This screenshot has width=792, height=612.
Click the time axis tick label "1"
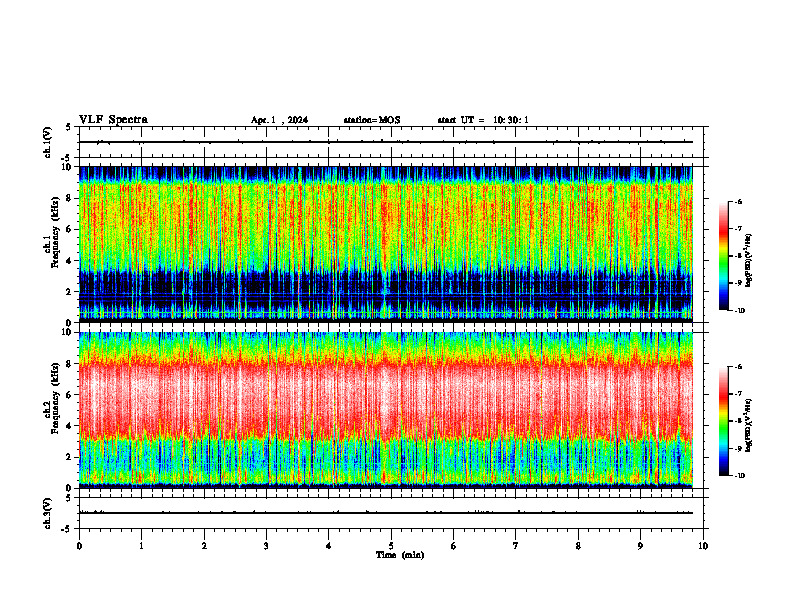[x=141, y=546]
